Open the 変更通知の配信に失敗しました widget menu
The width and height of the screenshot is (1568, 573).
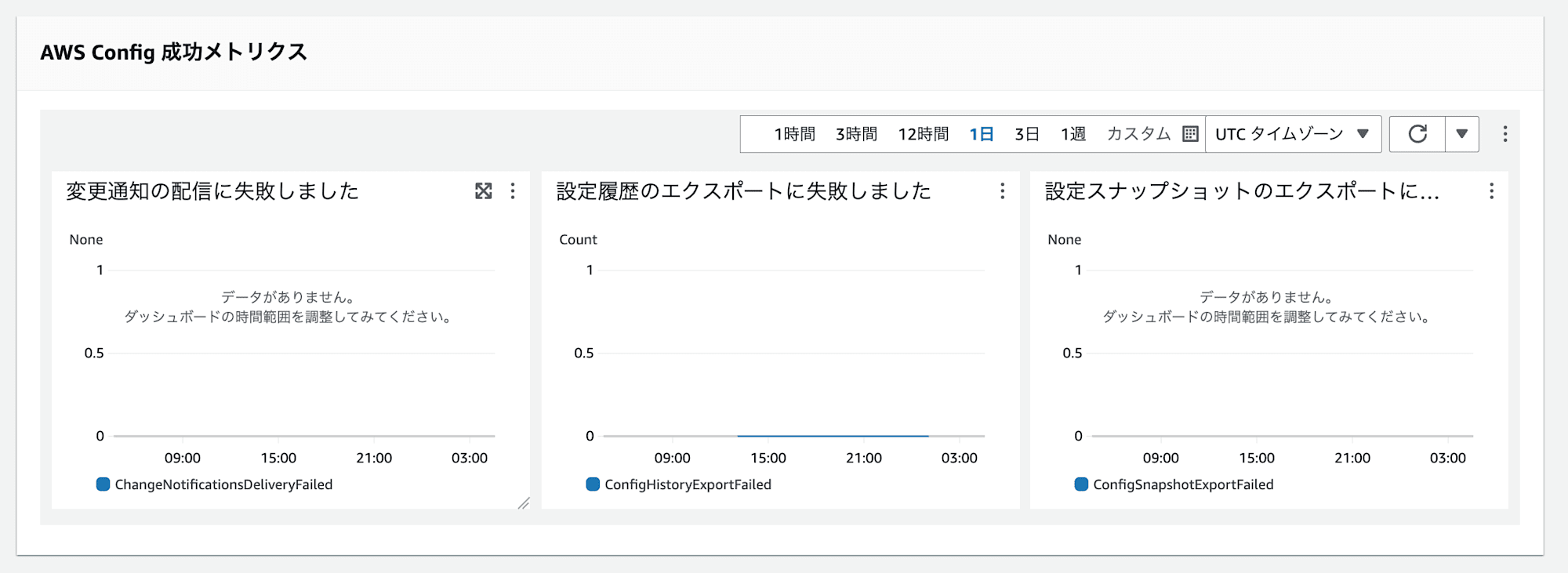[x=513, y=191]
